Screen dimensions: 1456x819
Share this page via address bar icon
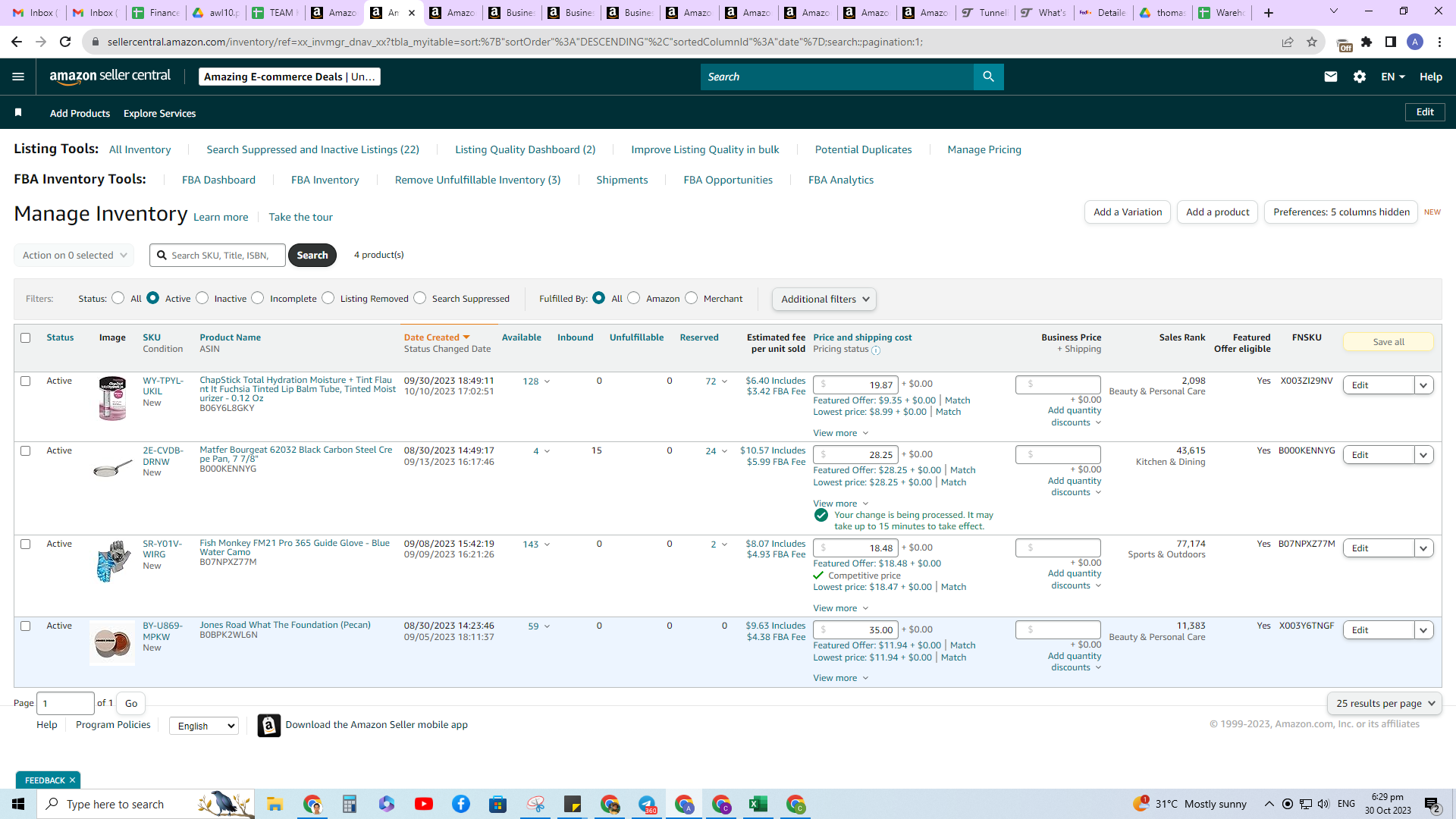[x=1288, y=42]
